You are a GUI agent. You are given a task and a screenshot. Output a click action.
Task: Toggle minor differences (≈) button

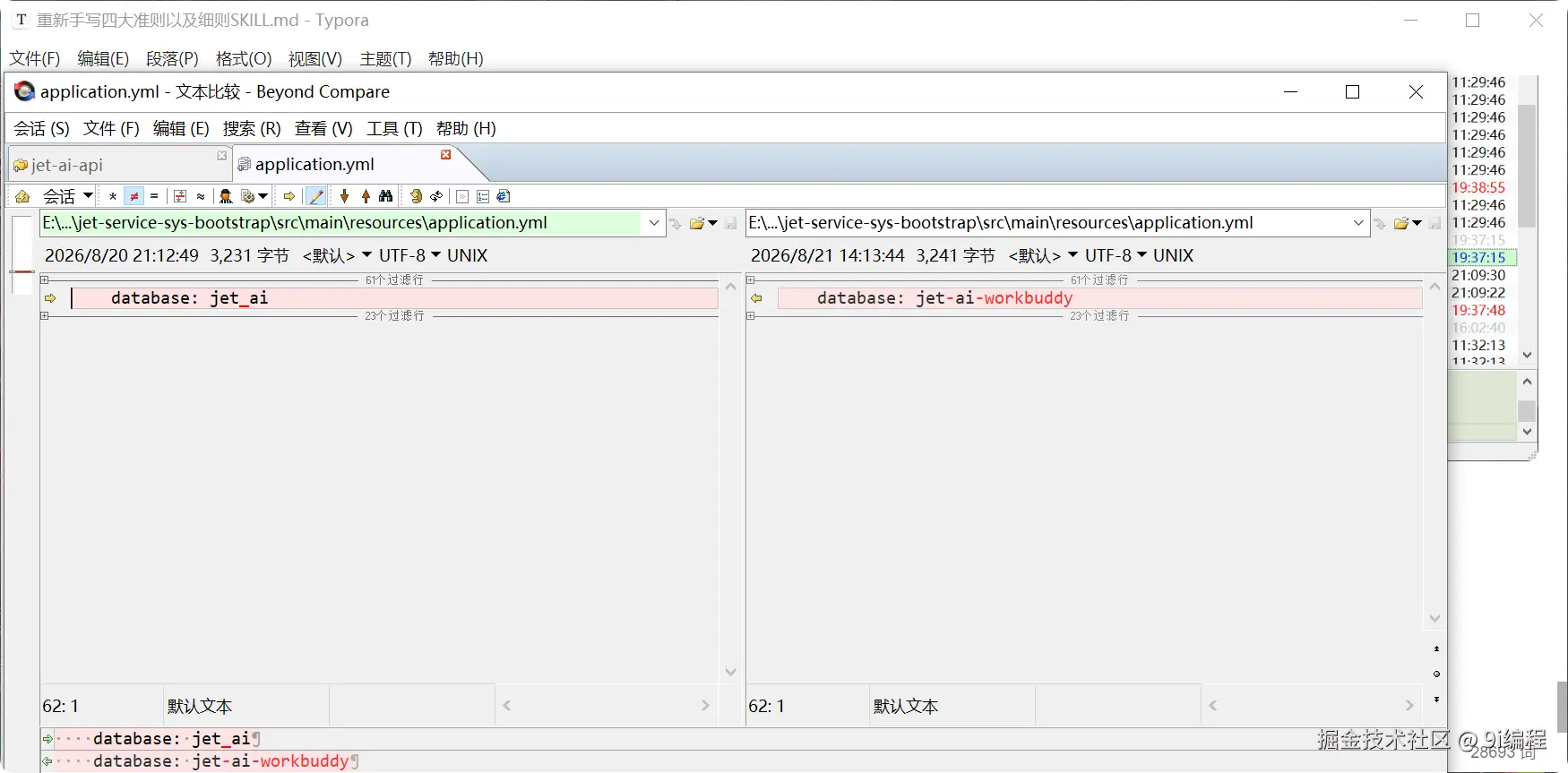tap(201, 196)
